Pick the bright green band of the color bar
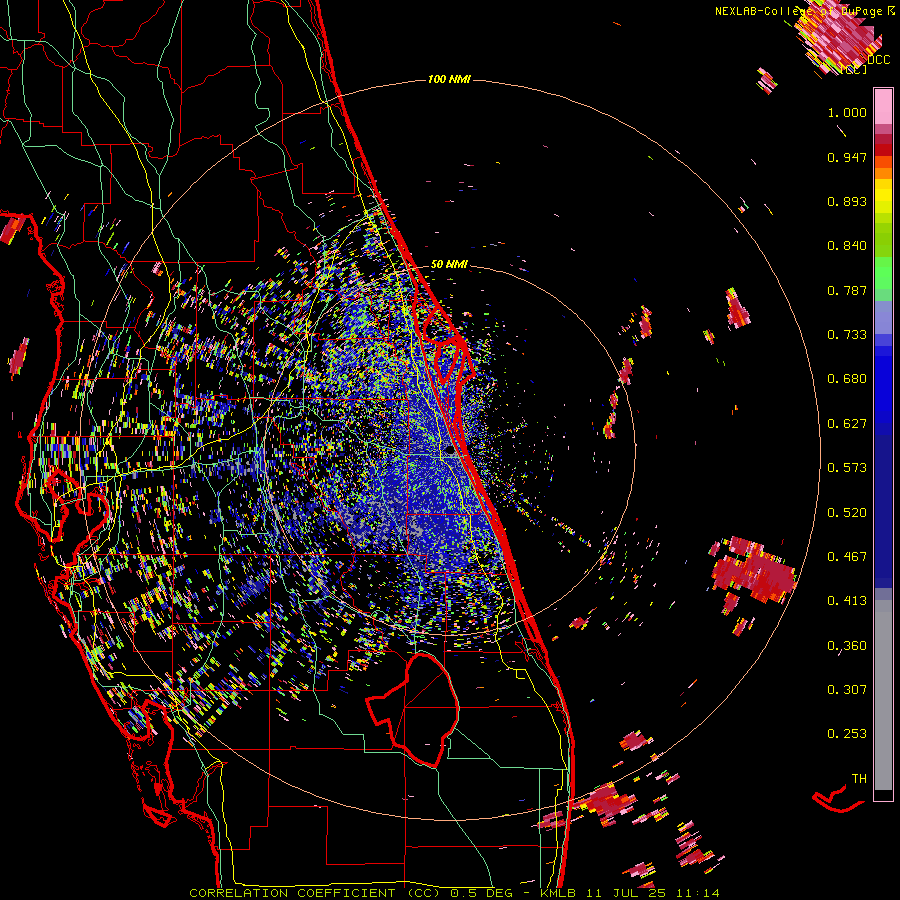The image size is (900, 900). tap(883, 272)
